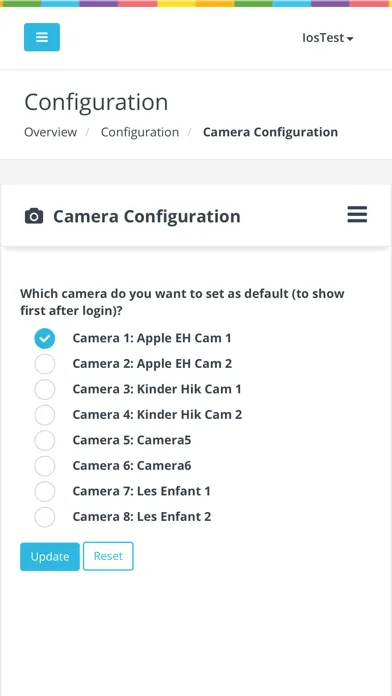Click the Update button

[x=50, y=557]
